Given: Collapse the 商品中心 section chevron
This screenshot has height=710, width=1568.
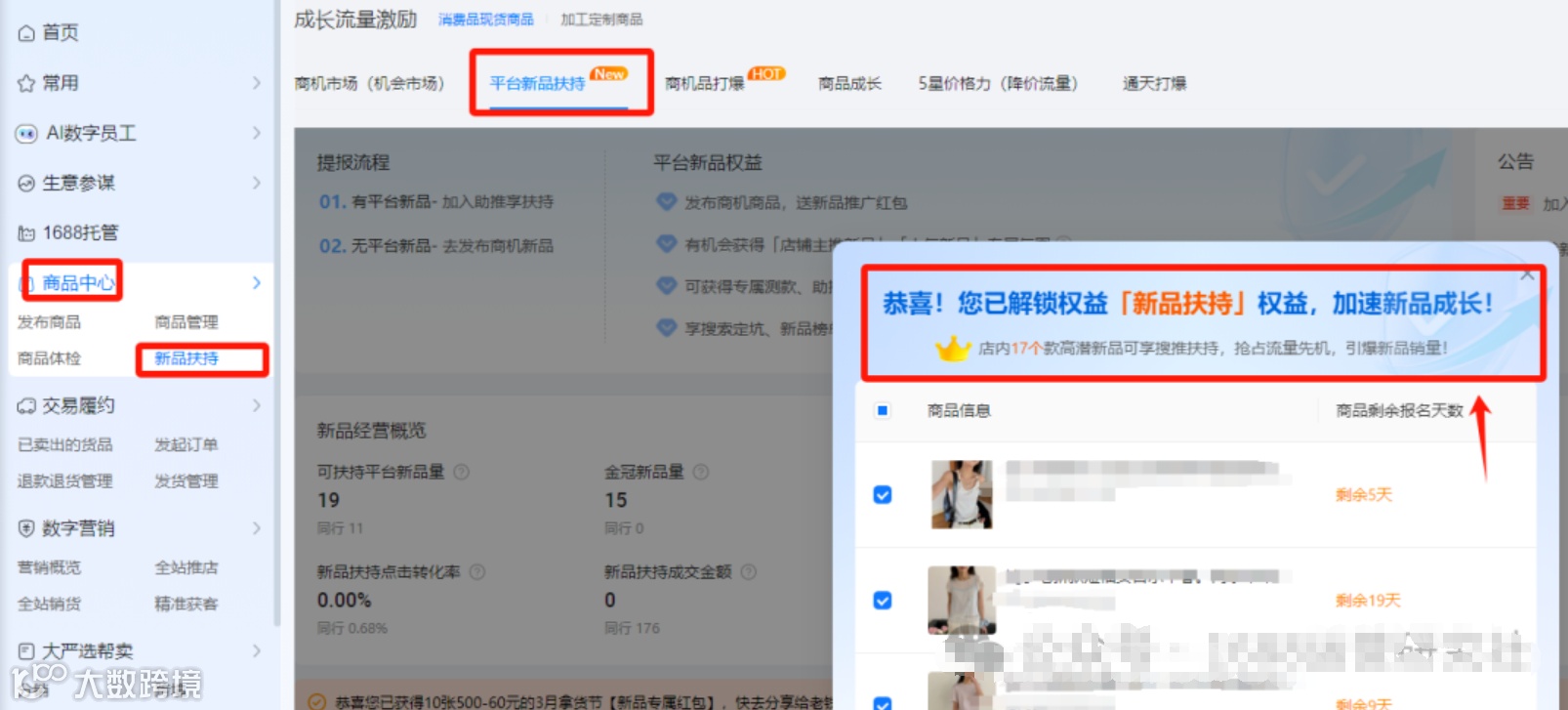Looking at the screenshot, I should 257,282.
